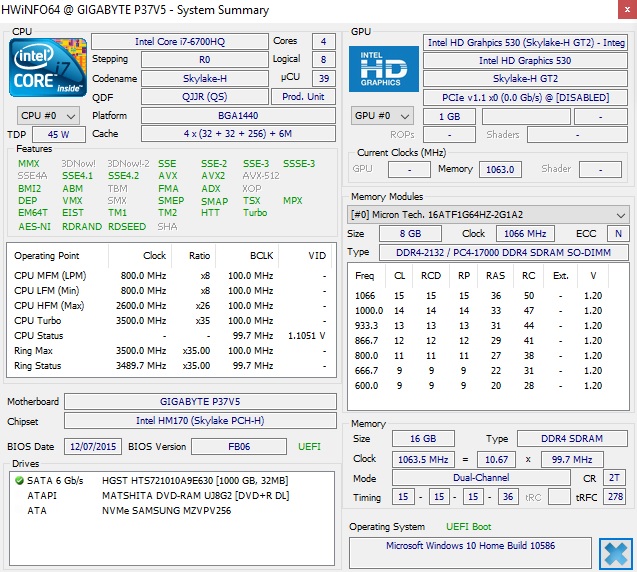The image size is (637, 572).
Task: Select the HGST HTS721010A9E630 drive entry
Action: (x=195, y=480)
